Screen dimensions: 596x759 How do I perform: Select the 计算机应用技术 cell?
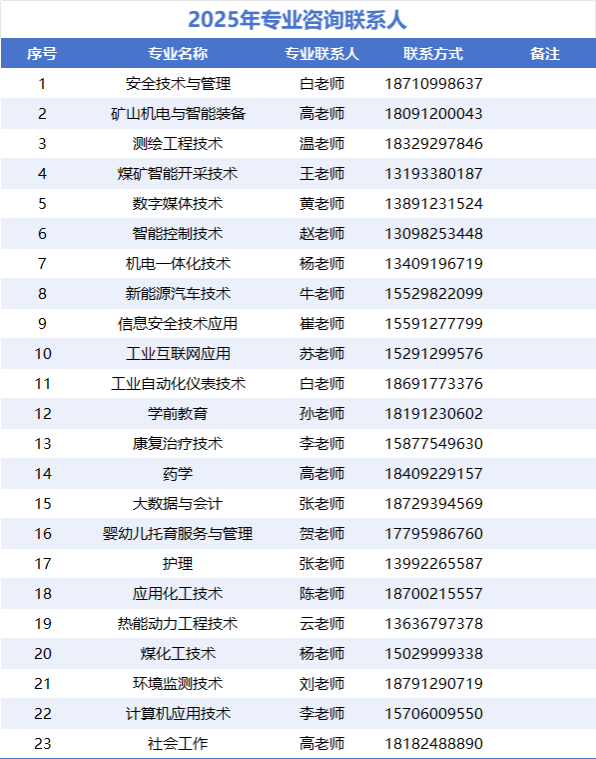[x=178, y=714]
